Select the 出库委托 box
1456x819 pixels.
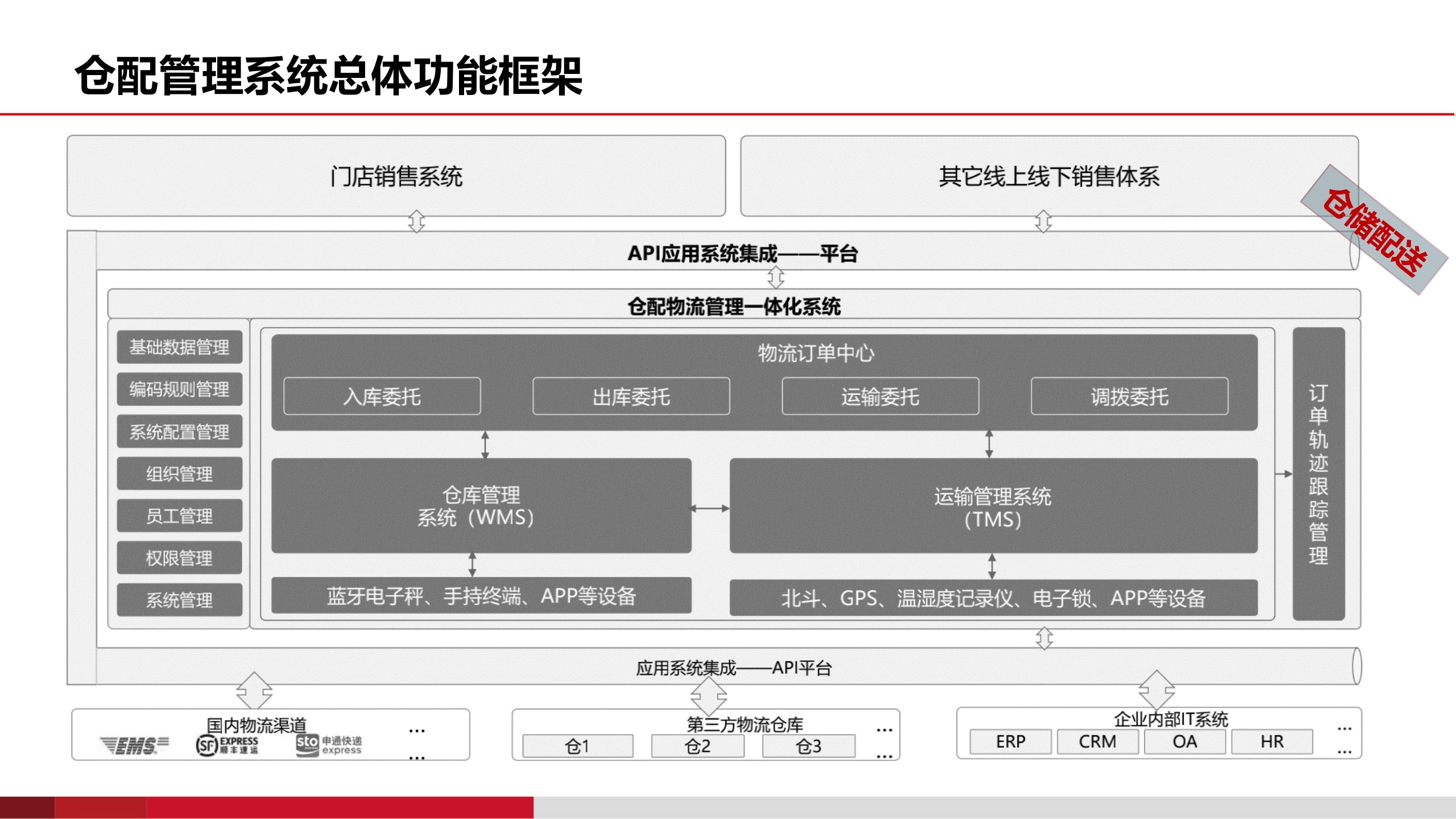tap(631, 396)
